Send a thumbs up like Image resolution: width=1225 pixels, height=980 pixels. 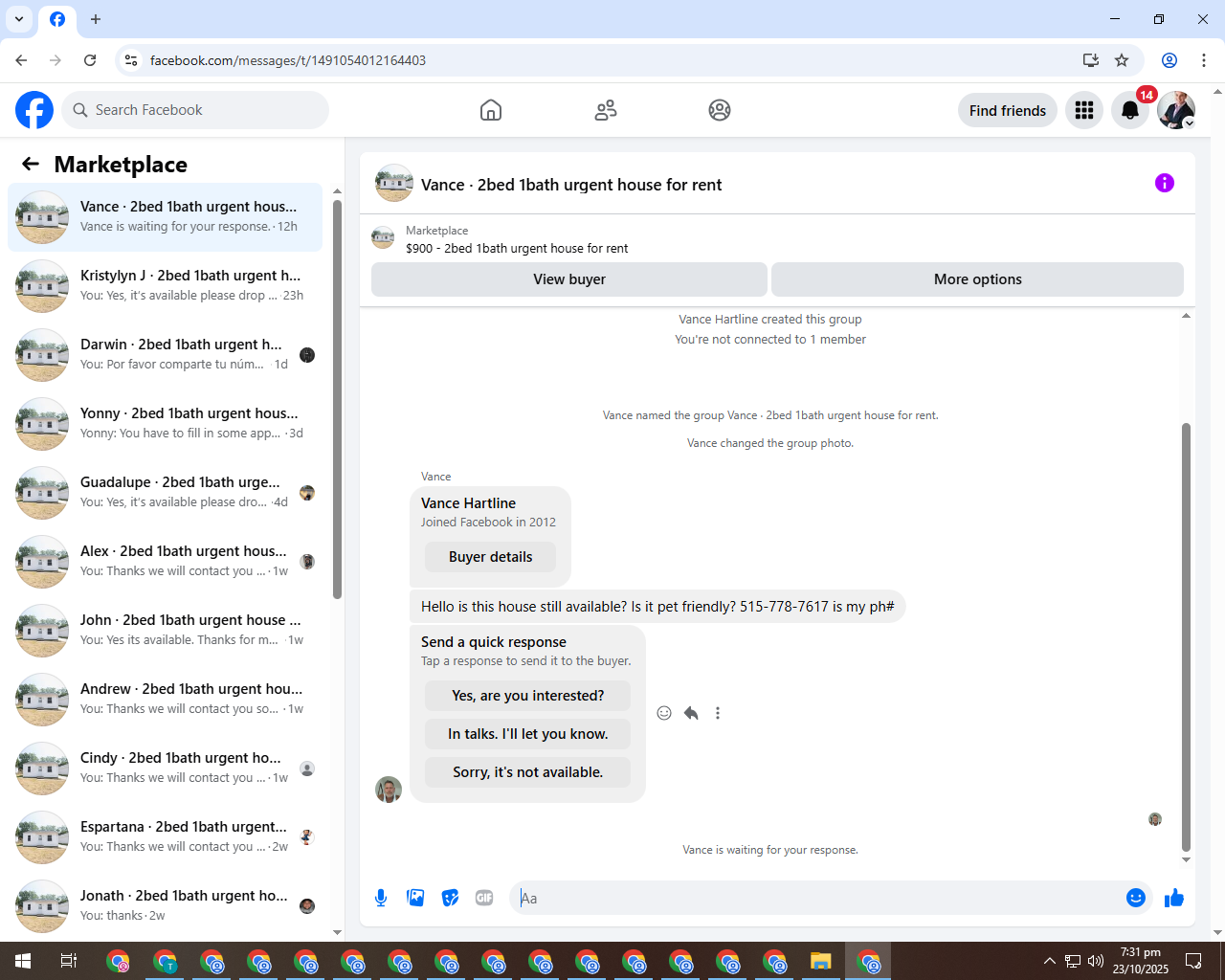point(1174,898)
